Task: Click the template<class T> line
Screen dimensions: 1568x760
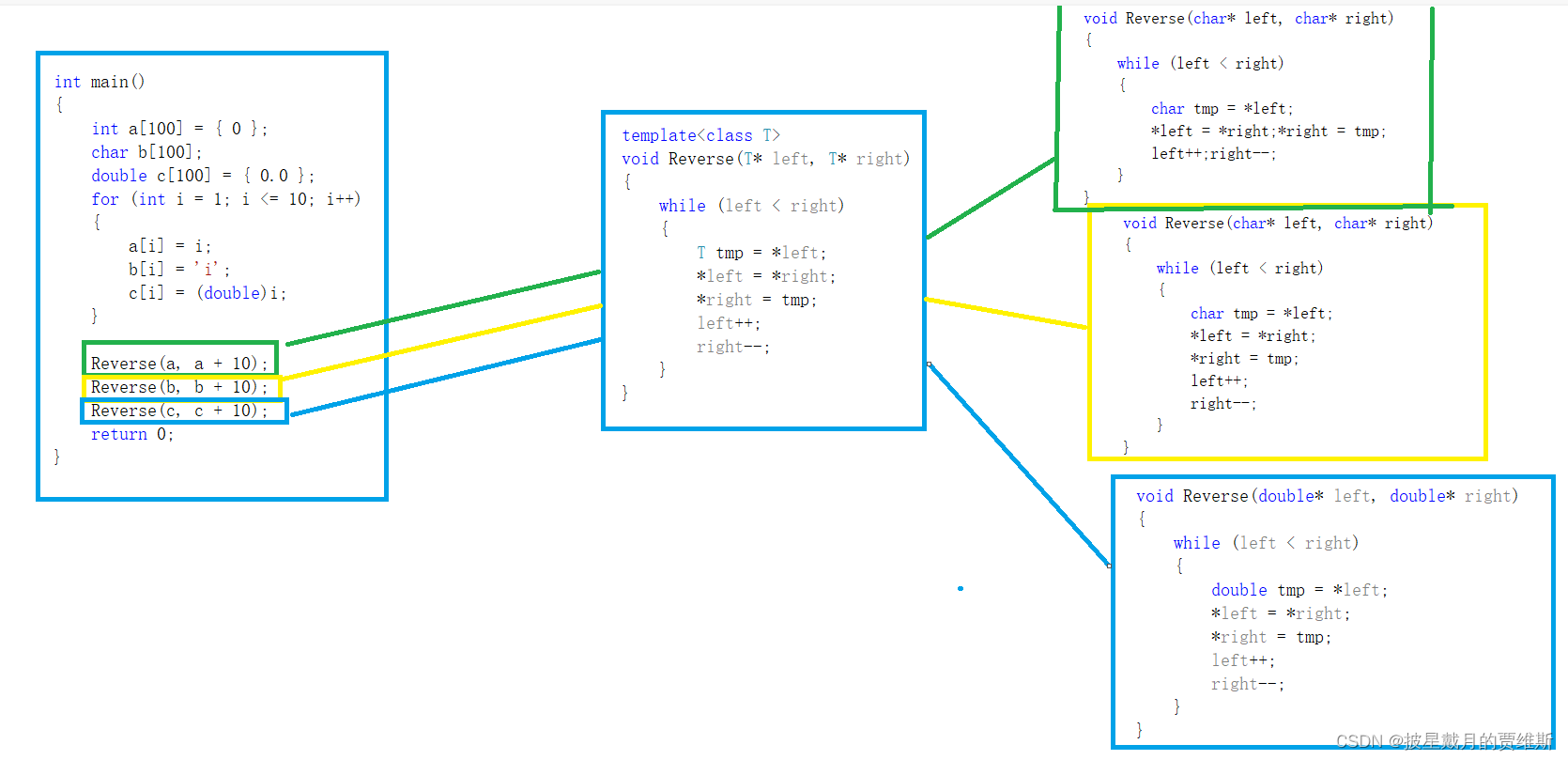Action: (701, 135)
